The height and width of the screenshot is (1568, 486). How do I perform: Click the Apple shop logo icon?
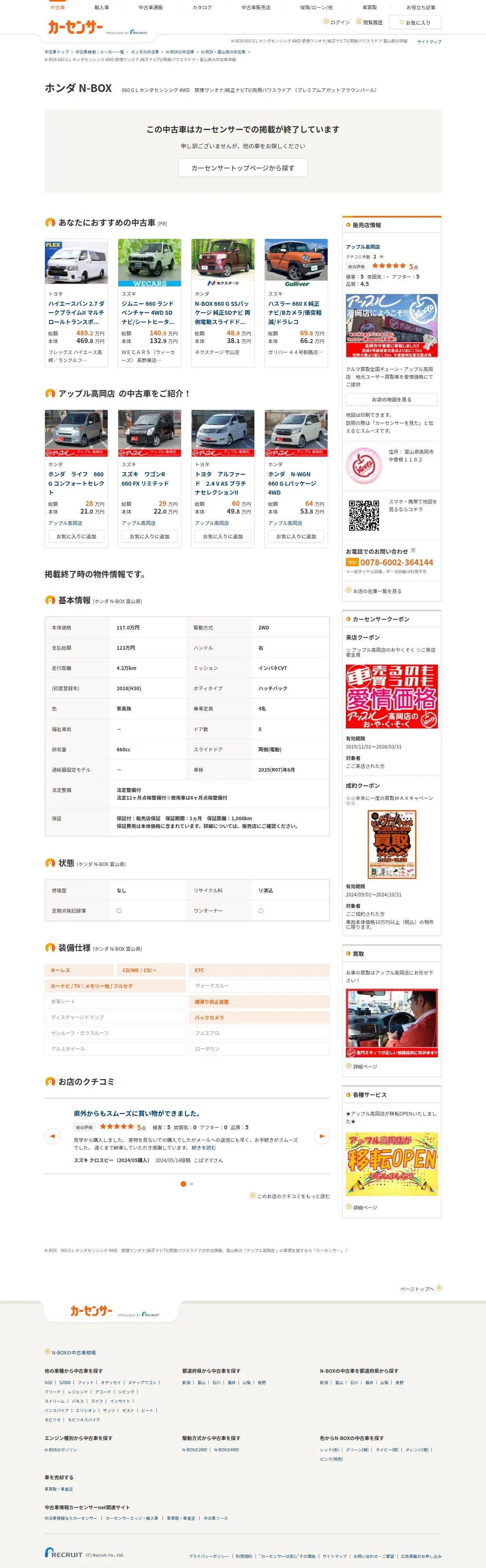(364, 466)
